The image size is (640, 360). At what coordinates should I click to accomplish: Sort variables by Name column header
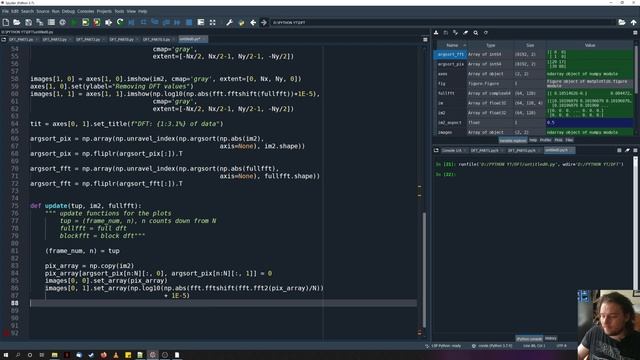pos(452,45)
